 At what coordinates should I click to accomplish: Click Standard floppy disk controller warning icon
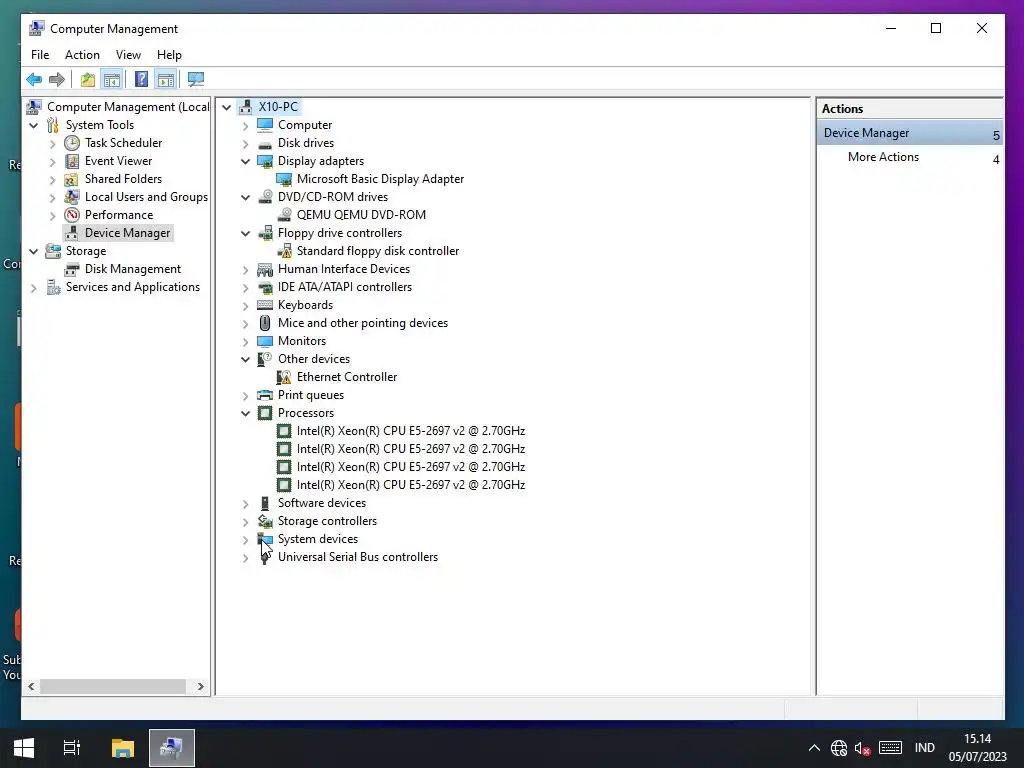pos(284,251)
